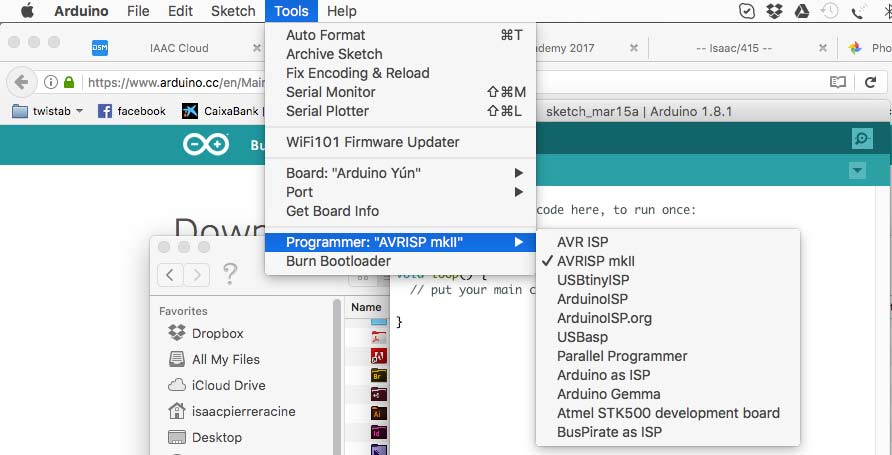Open the Edit menu
Image resolution: width=892 pixels, height=455 pixels.
[x=180, y=11]
